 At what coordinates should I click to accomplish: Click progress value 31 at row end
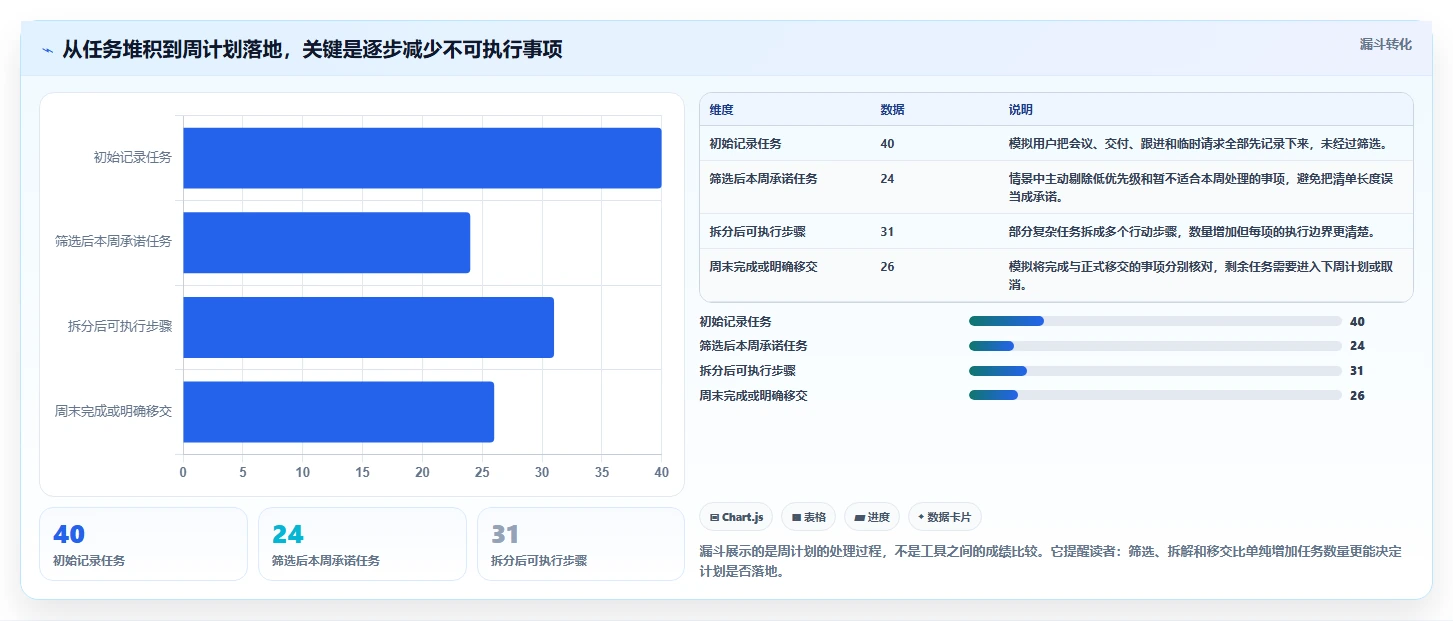click(x=1357, y=371)
